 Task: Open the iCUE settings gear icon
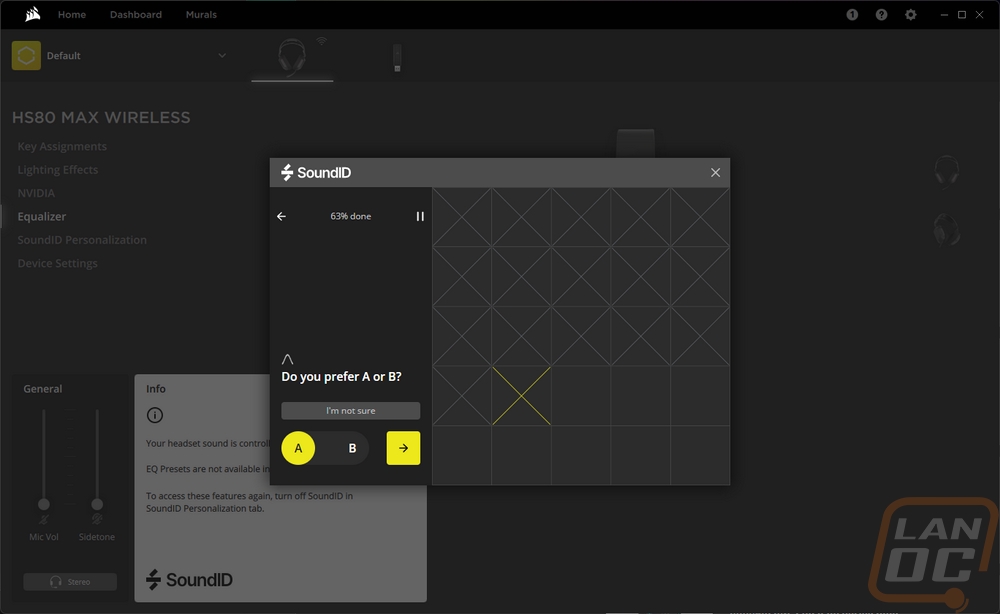point(911,15)
